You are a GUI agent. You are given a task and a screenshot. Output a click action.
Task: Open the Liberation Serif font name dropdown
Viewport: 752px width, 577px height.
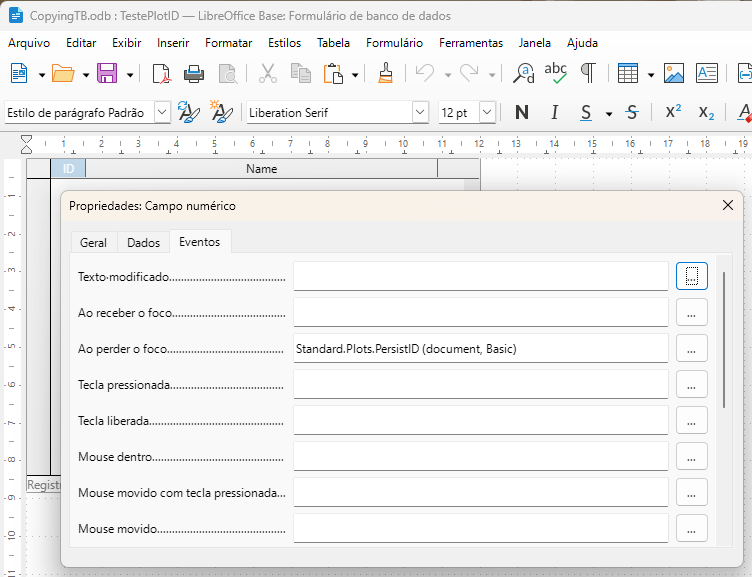(420, 112)
